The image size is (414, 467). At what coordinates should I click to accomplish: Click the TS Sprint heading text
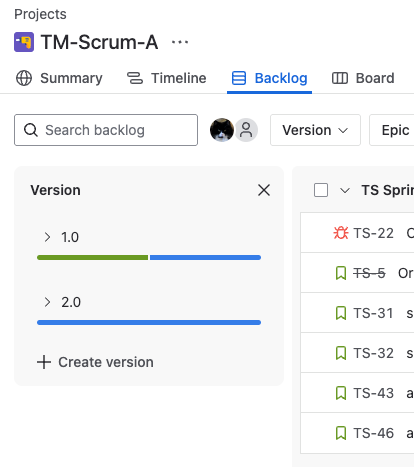coord(388,190)
